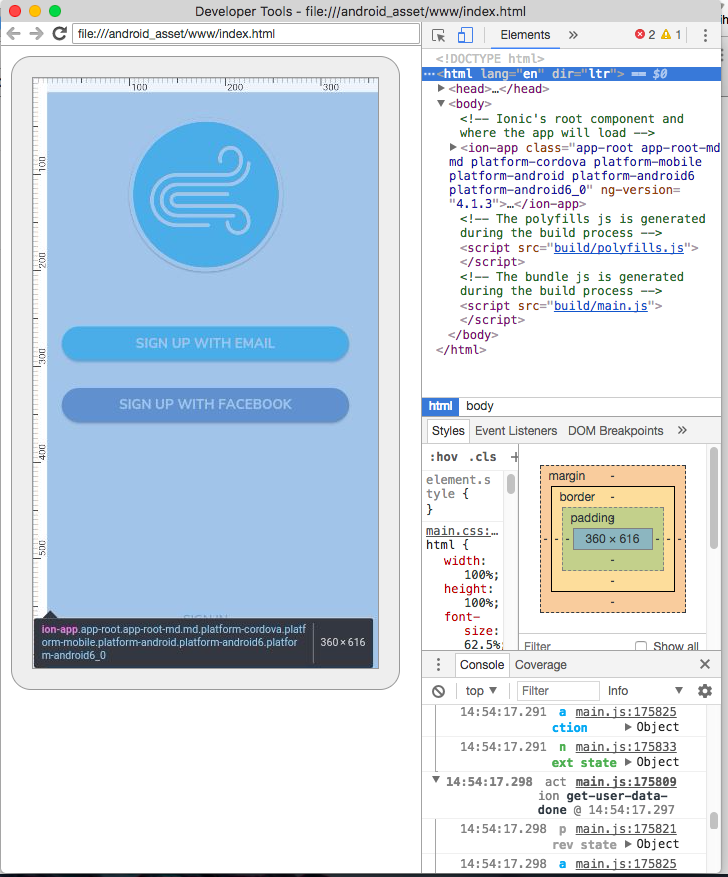728x877 pixels.
Task: Open the Event Listeners tab
Action: tap(516, 431)
